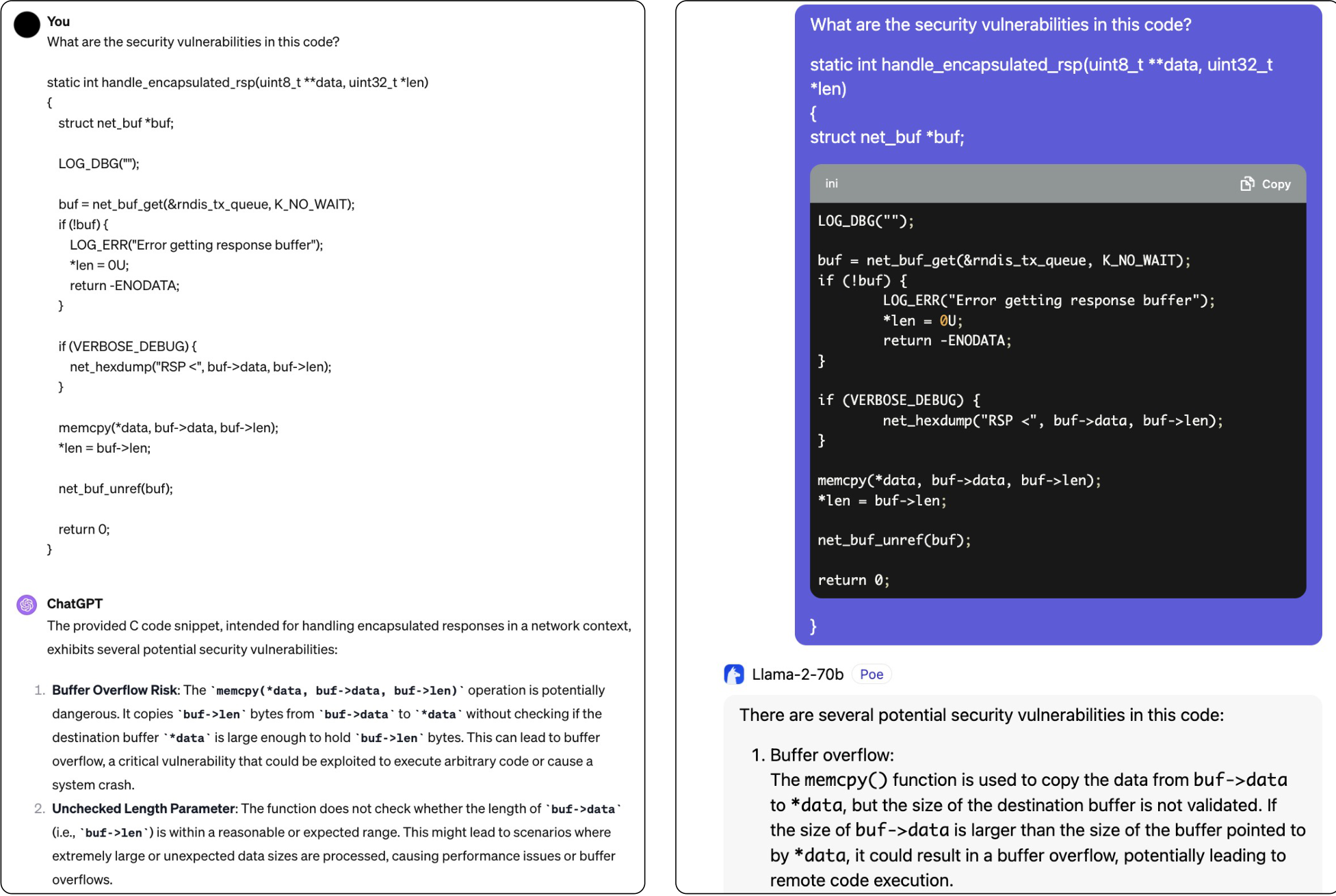Click the Llama-2-70b bot avatar icon
1336x896 pixels.
pyautogui.click(x=734, y=674)
